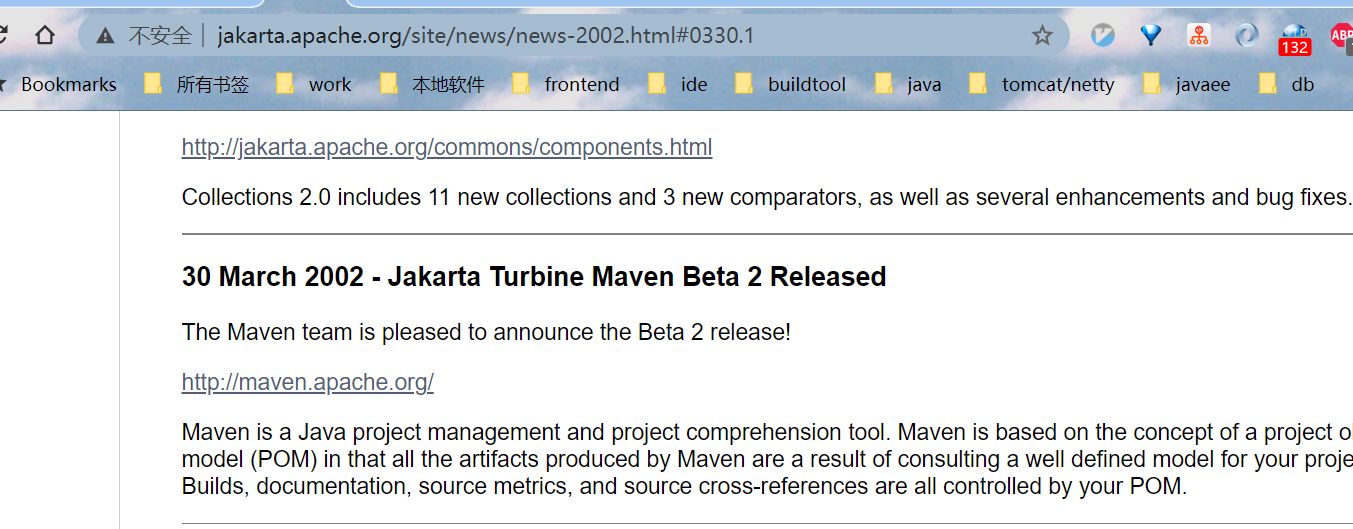Open the extension with 132 badge
Screen dimensions: 1353x529
(1295, 38)
